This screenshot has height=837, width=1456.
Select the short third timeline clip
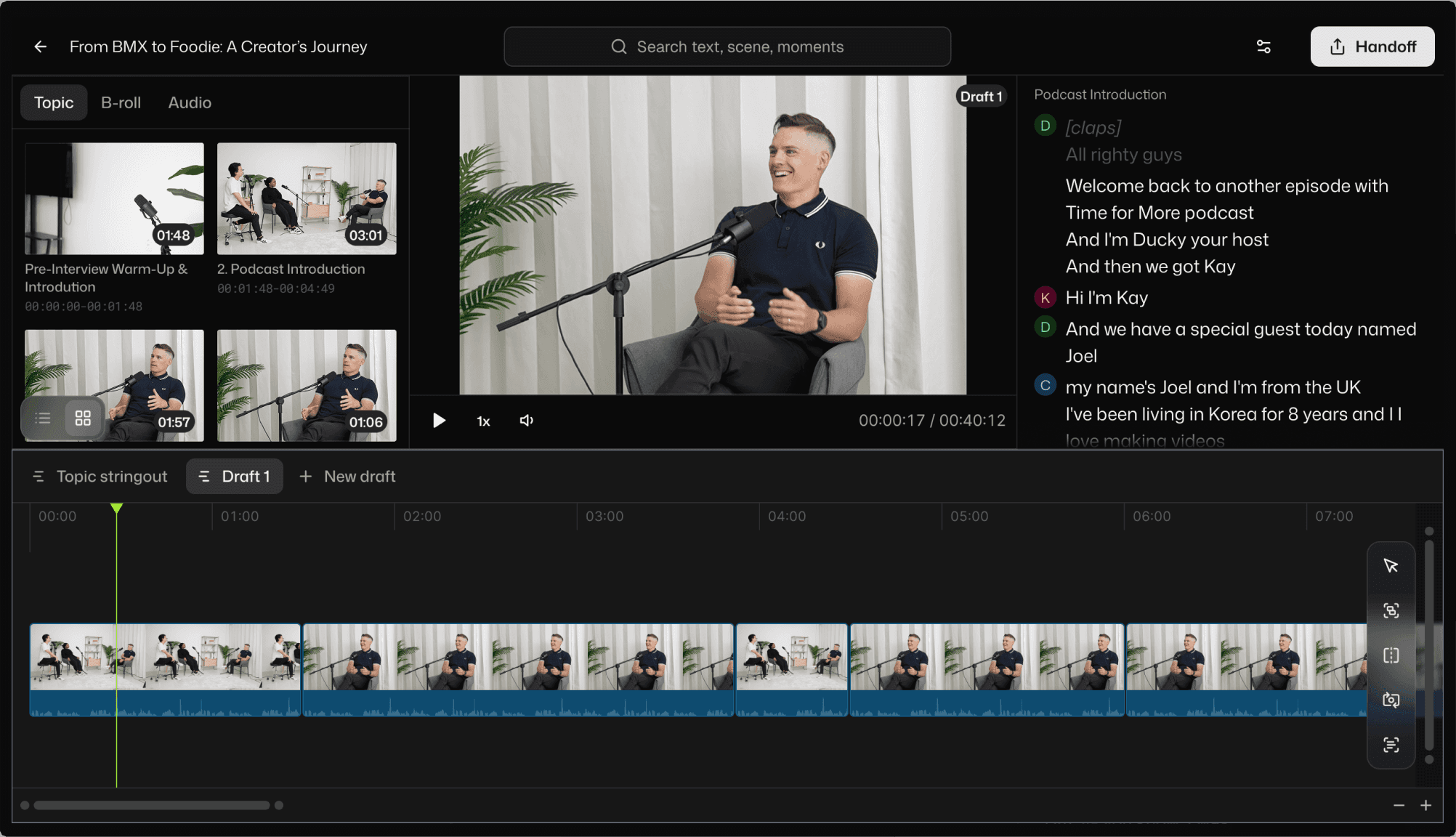coord(792,670)
